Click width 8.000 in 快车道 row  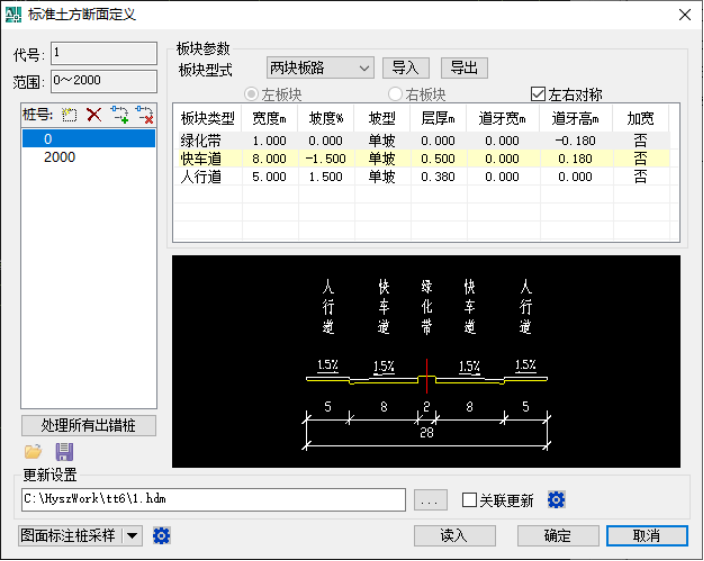(269, 159)
